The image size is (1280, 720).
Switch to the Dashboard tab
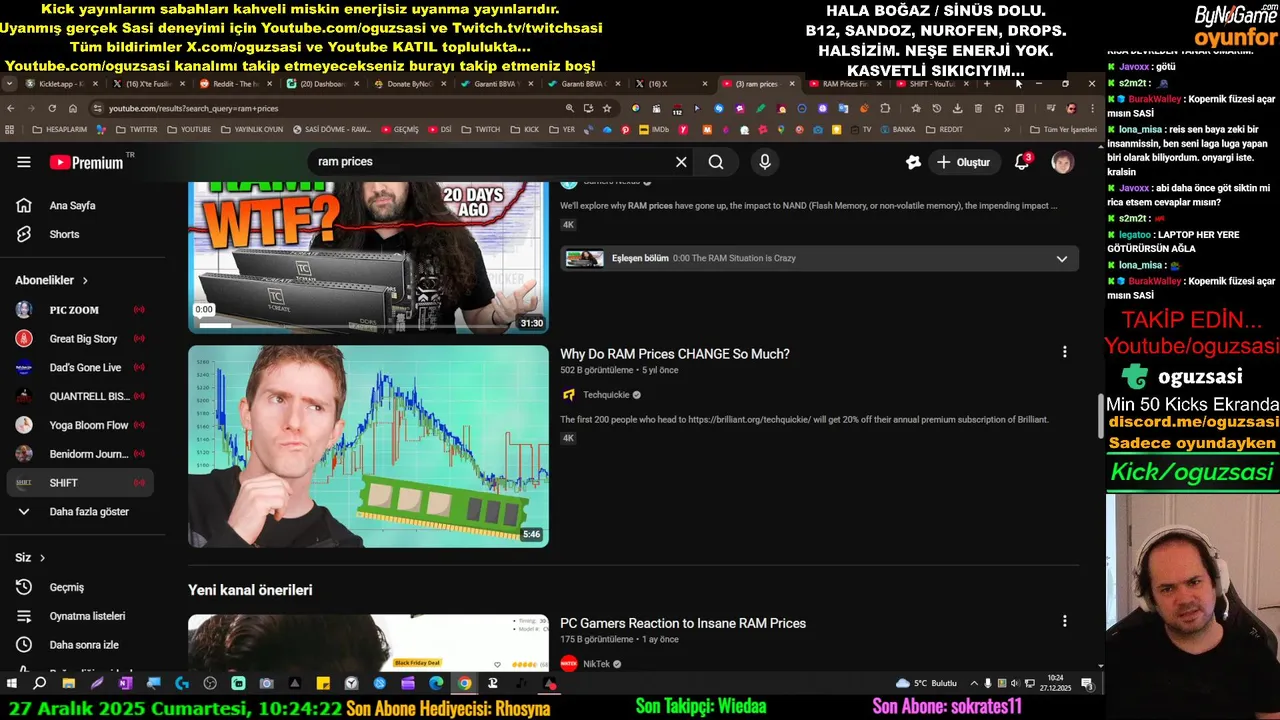tap(322, 84)
